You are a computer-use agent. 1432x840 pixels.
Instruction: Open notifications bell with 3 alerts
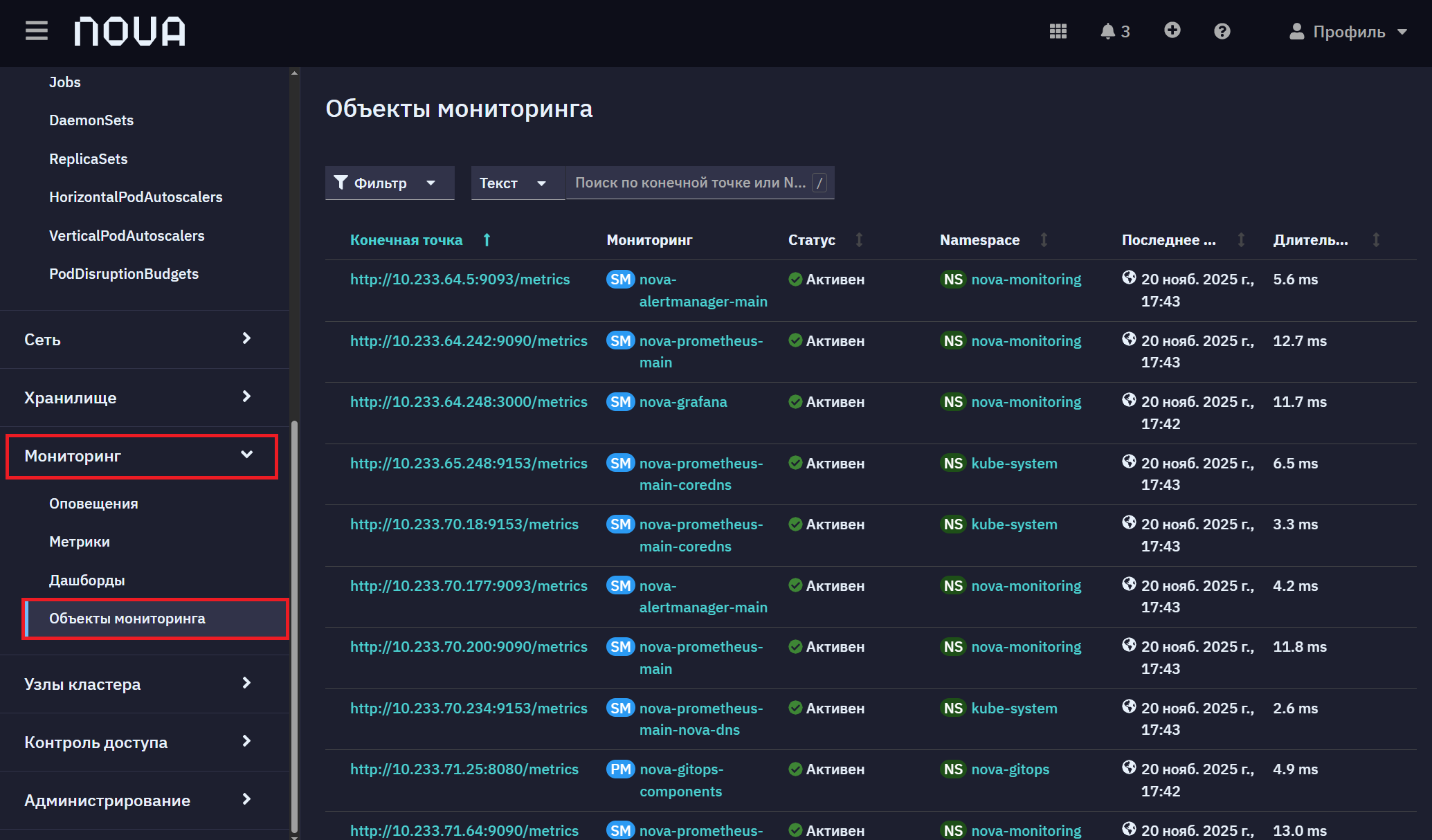pos(1115,31)
